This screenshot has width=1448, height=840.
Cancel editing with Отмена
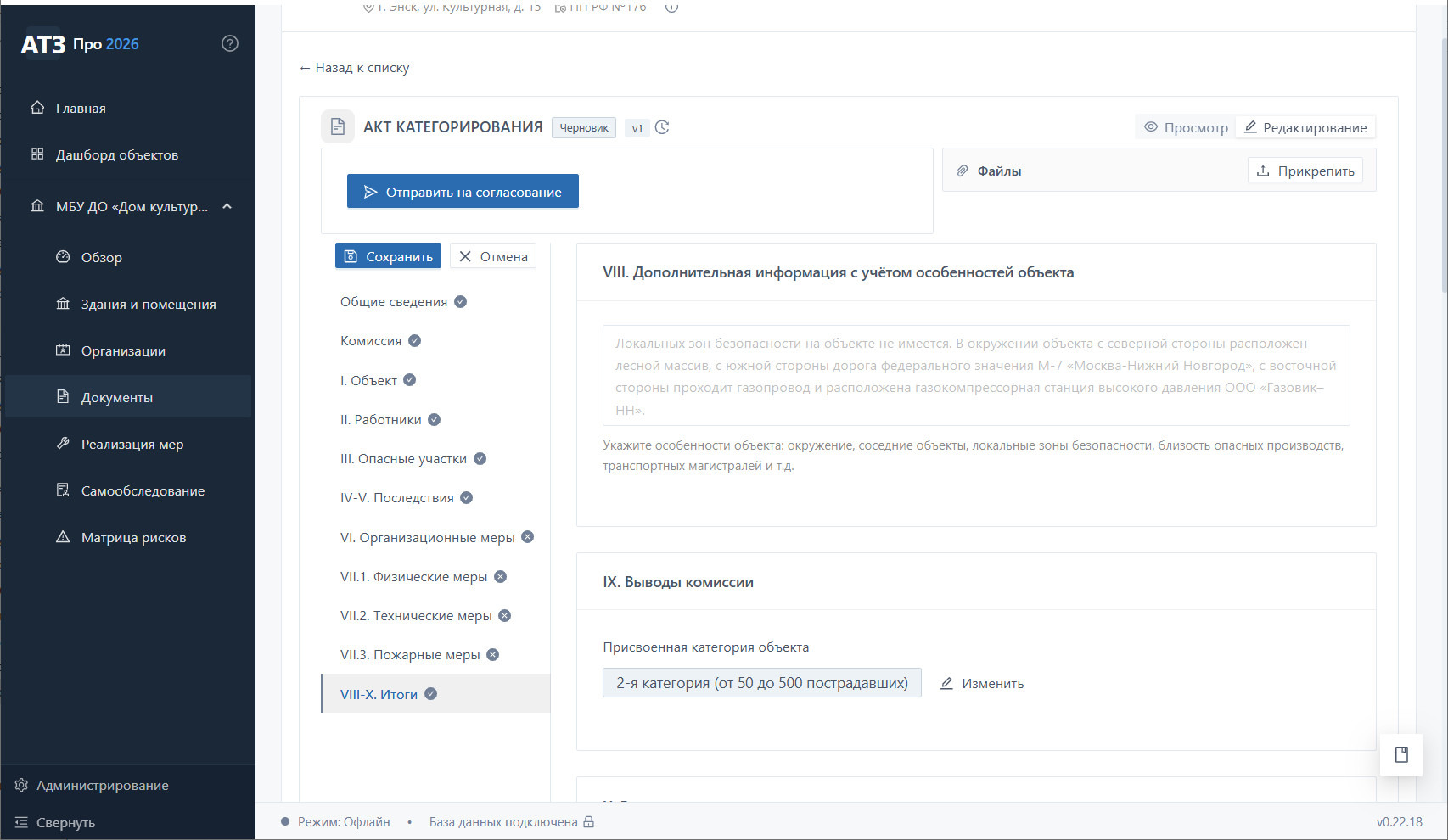pos(493,256)
